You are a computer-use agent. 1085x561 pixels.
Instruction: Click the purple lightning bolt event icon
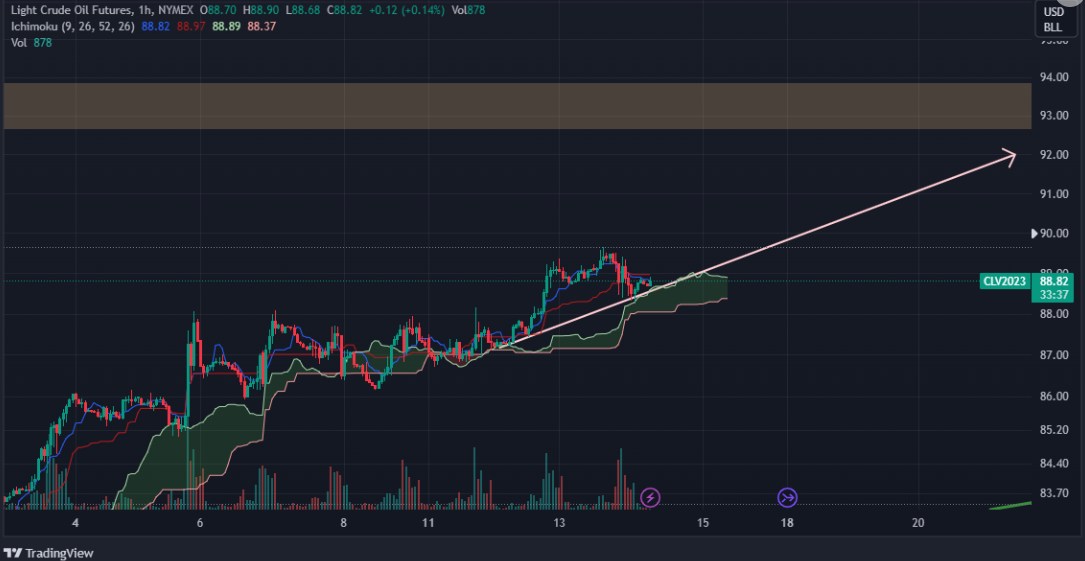tap(650, 497)
